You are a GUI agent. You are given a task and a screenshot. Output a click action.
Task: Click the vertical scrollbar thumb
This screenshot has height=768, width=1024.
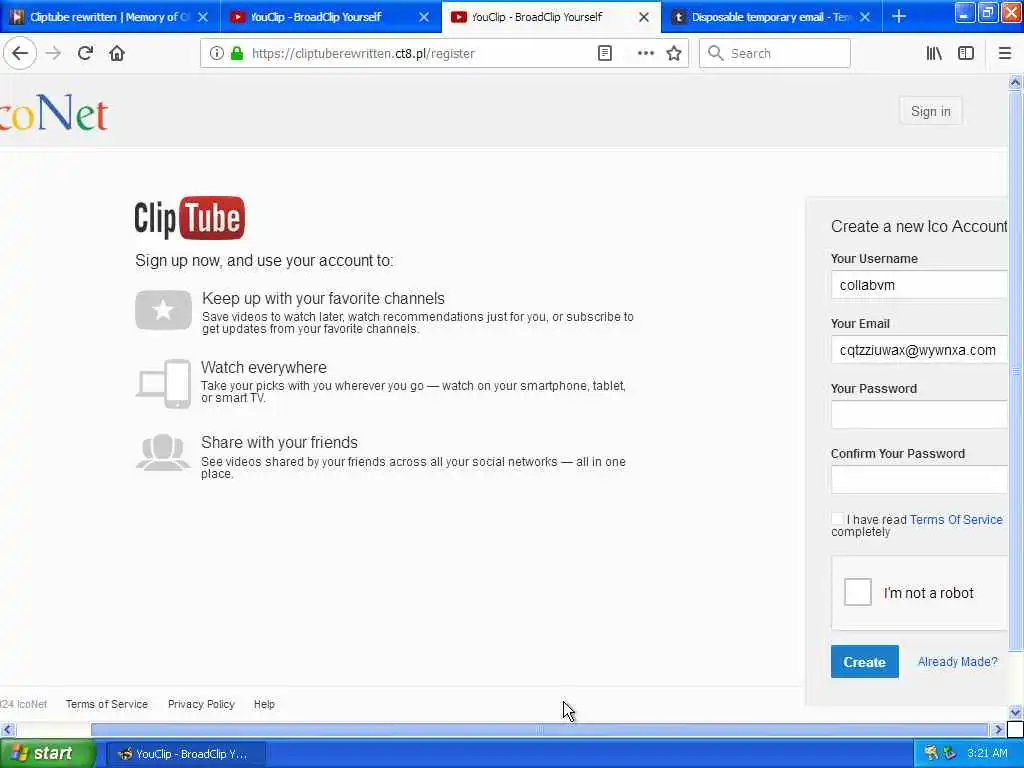(x=1015, y=371)
